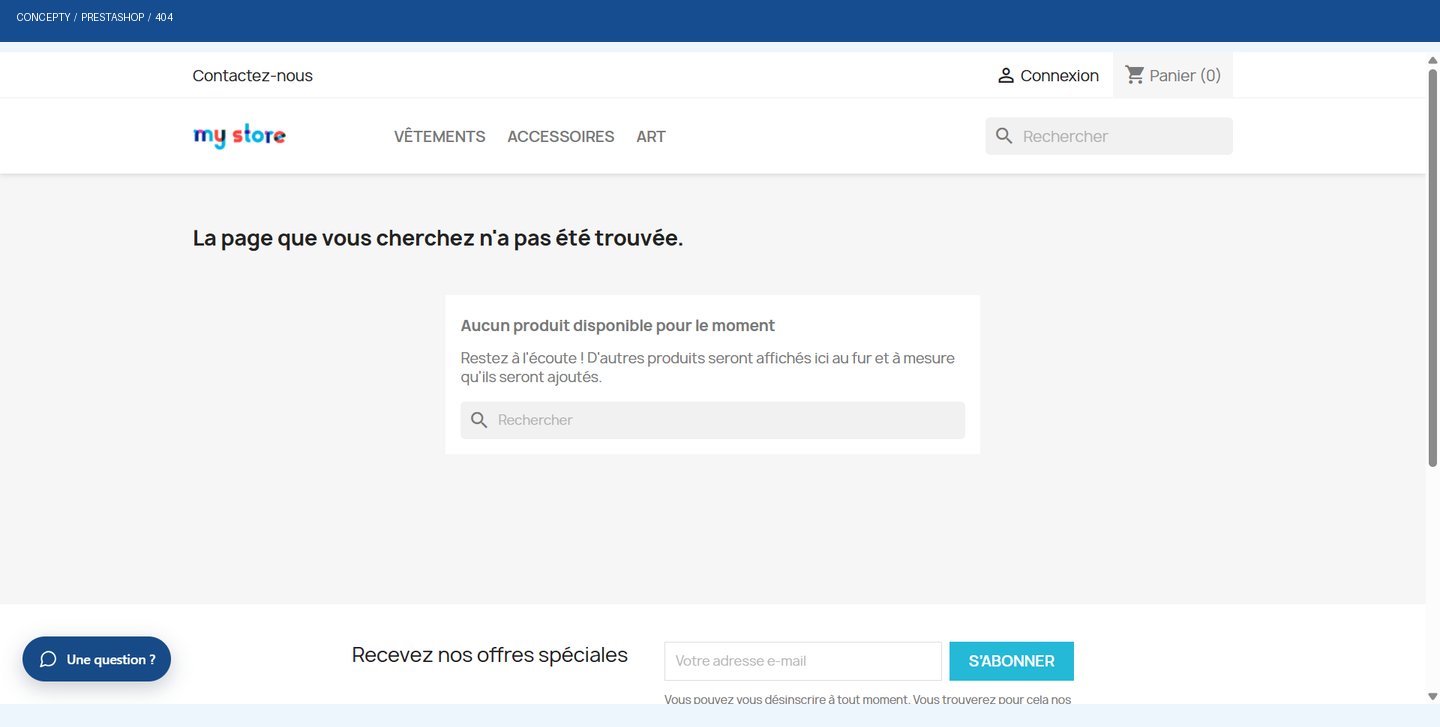Viewport: 1440px width, 727px height.
Task: Click the 404 breadcrumb text
Action: pos(164,18)
